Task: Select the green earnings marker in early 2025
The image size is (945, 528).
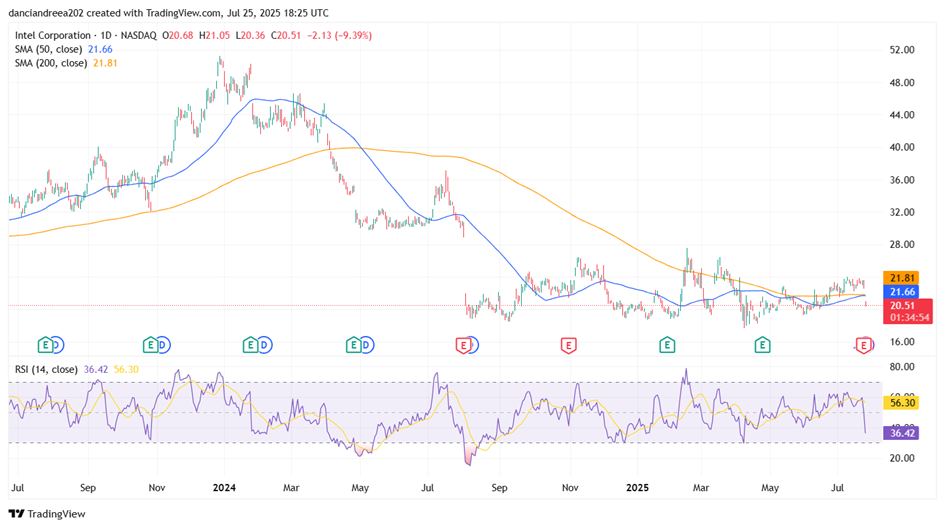Action: pos(666,345)
